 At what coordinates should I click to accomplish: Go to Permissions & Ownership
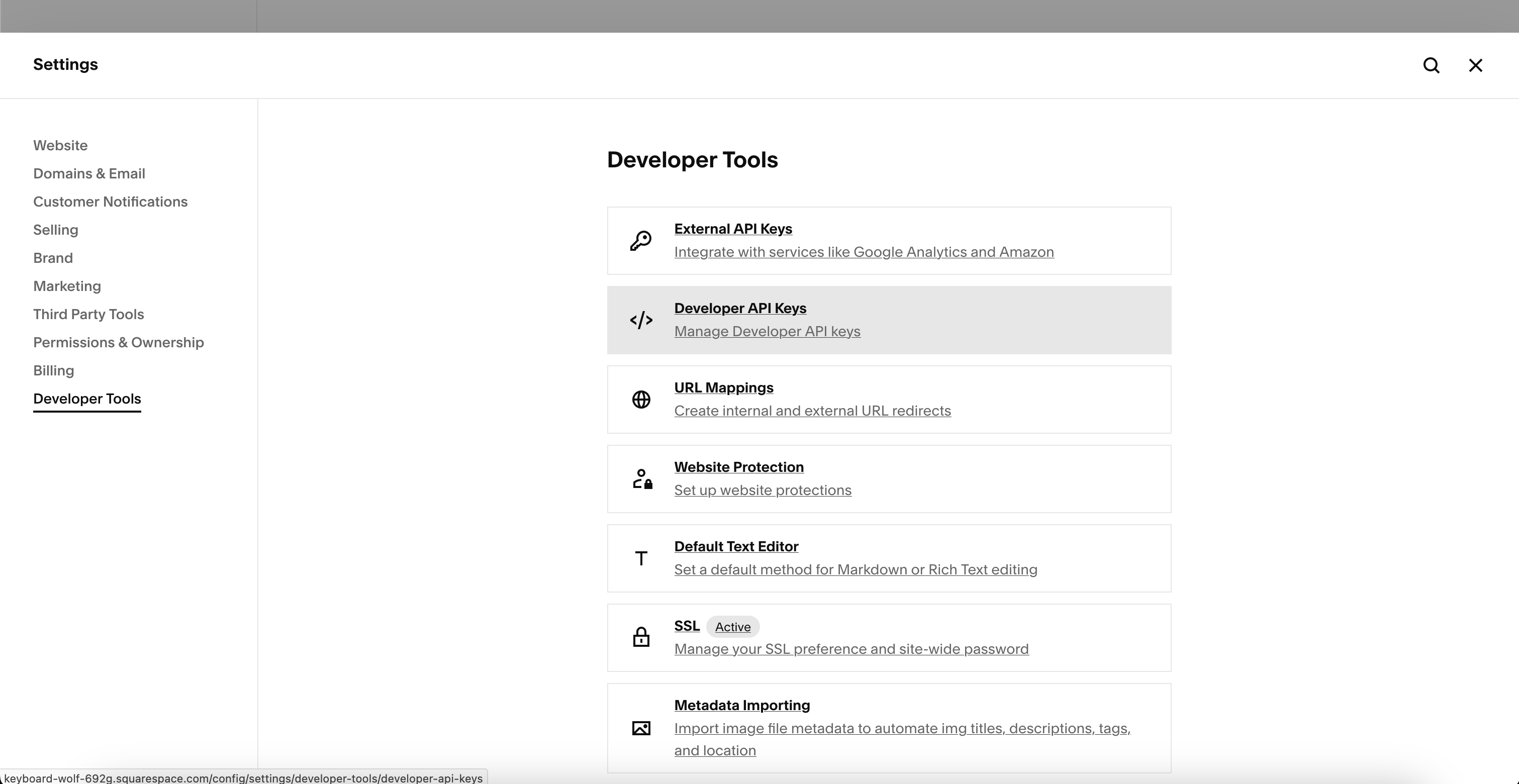pos(119,343)
